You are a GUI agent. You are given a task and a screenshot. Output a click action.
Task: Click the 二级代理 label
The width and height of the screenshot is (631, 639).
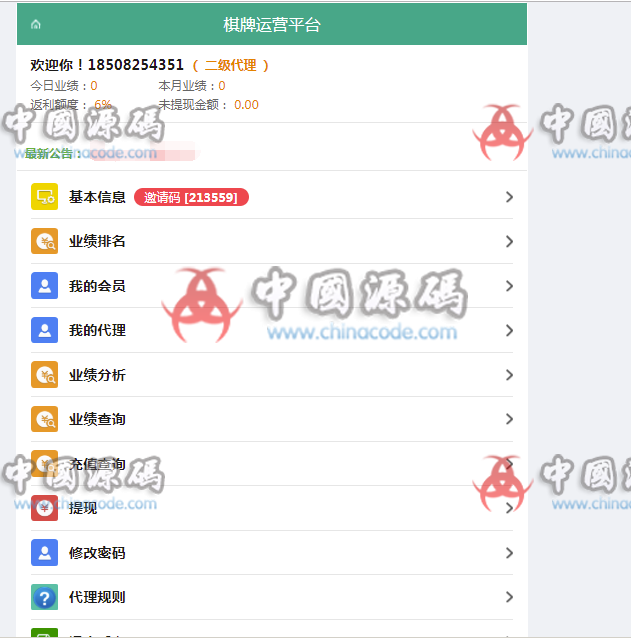click(231, 65)
